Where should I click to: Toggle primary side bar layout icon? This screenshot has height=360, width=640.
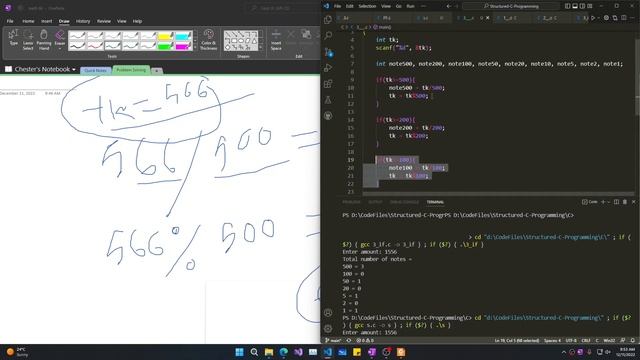pos(567,6)
